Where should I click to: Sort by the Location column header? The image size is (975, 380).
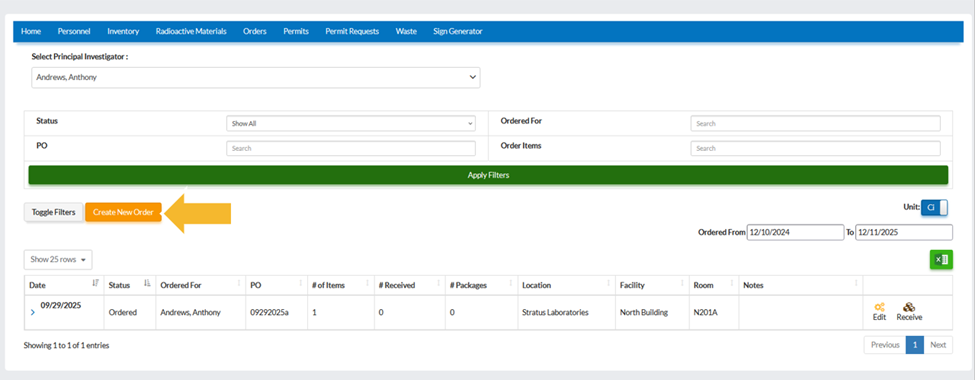point(566,285)
